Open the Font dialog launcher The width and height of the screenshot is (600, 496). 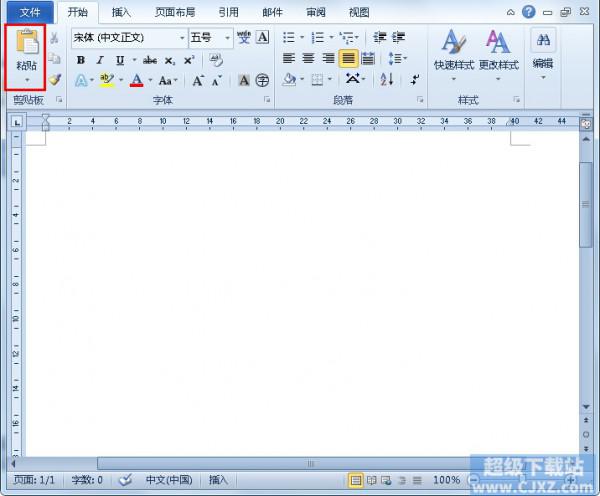pos(267,100)
